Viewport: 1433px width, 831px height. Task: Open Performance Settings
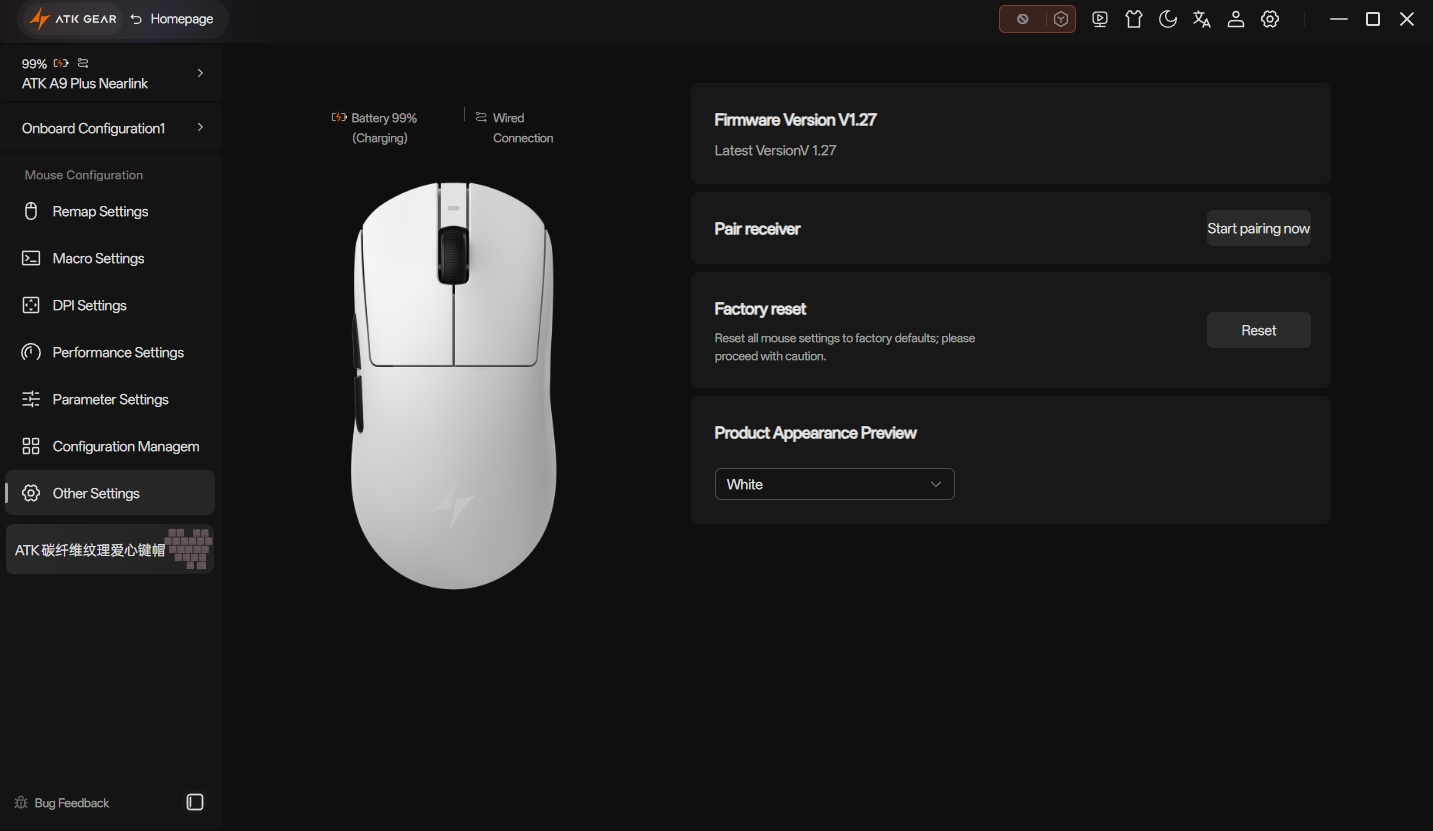click(x=110, y=352)
